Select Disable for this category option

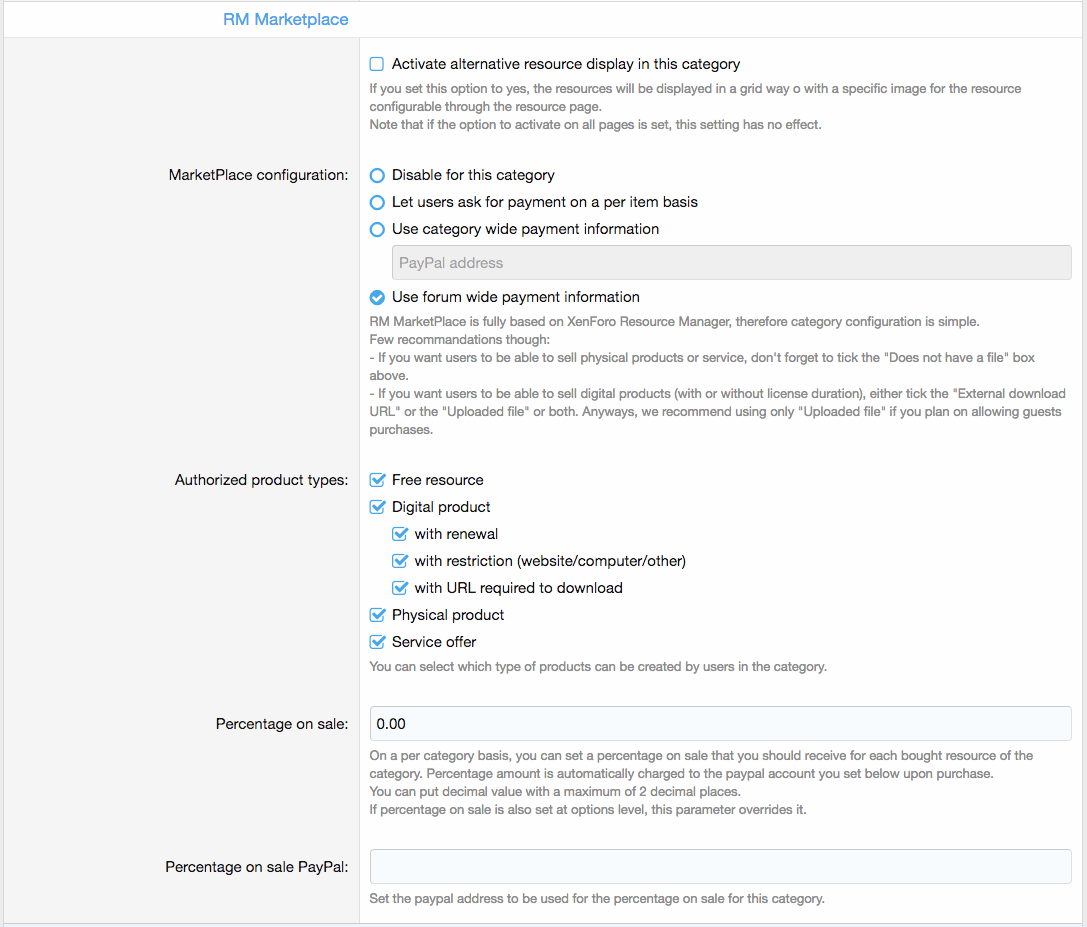click(x=377, y=175)
